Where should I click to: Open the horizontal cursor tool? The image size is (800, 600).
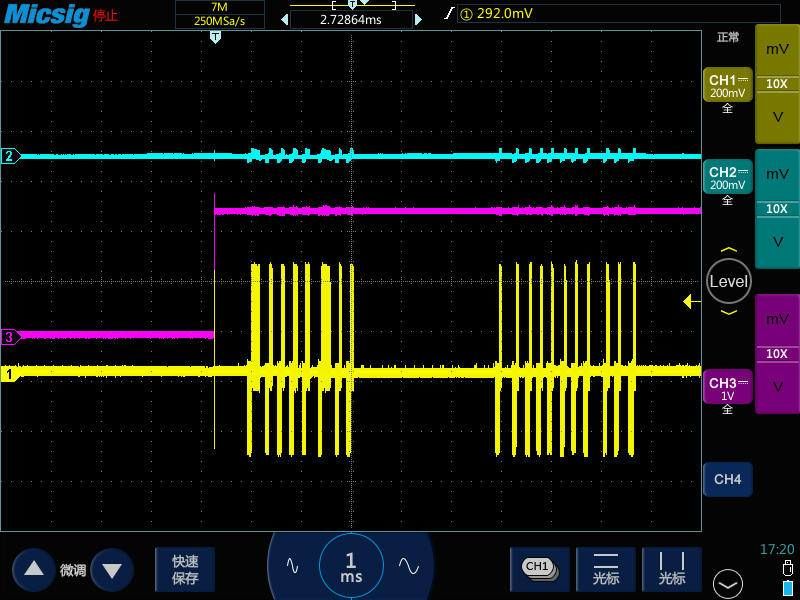606,569
